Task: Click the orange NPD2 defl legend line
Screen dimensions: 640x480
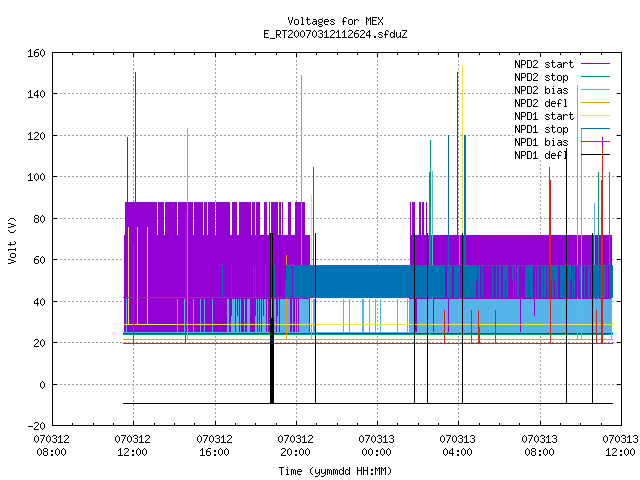Action: tap(596, 102)
